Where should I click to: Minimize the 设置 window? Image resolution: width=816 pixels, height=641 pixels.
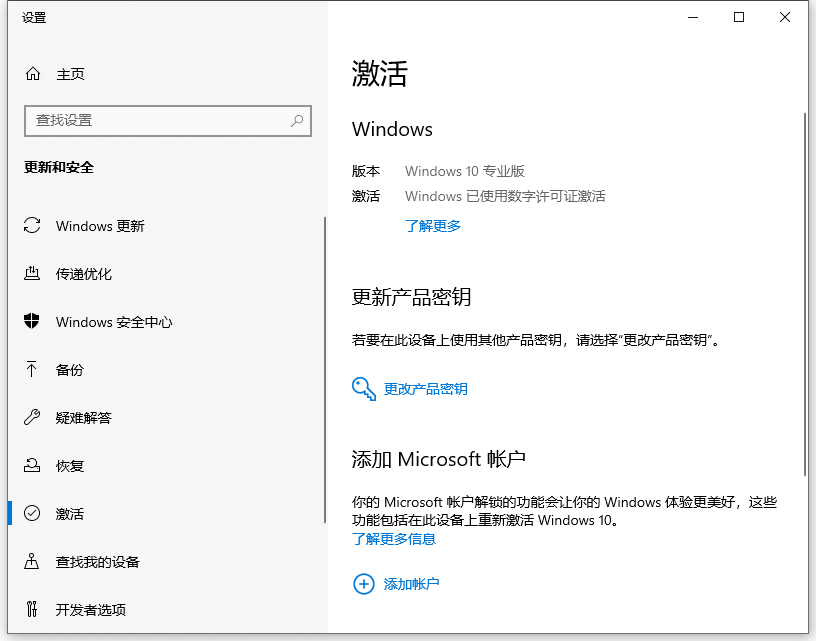pos(693,17)
